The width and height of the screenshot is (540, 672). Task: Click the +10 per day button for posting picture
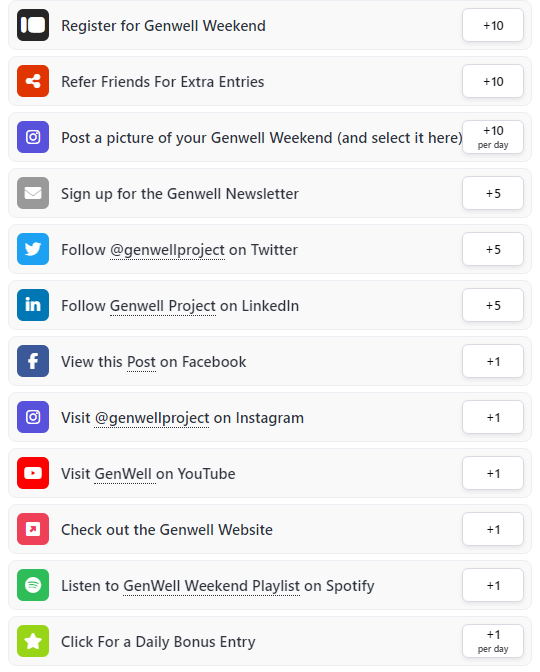point(493,137)
